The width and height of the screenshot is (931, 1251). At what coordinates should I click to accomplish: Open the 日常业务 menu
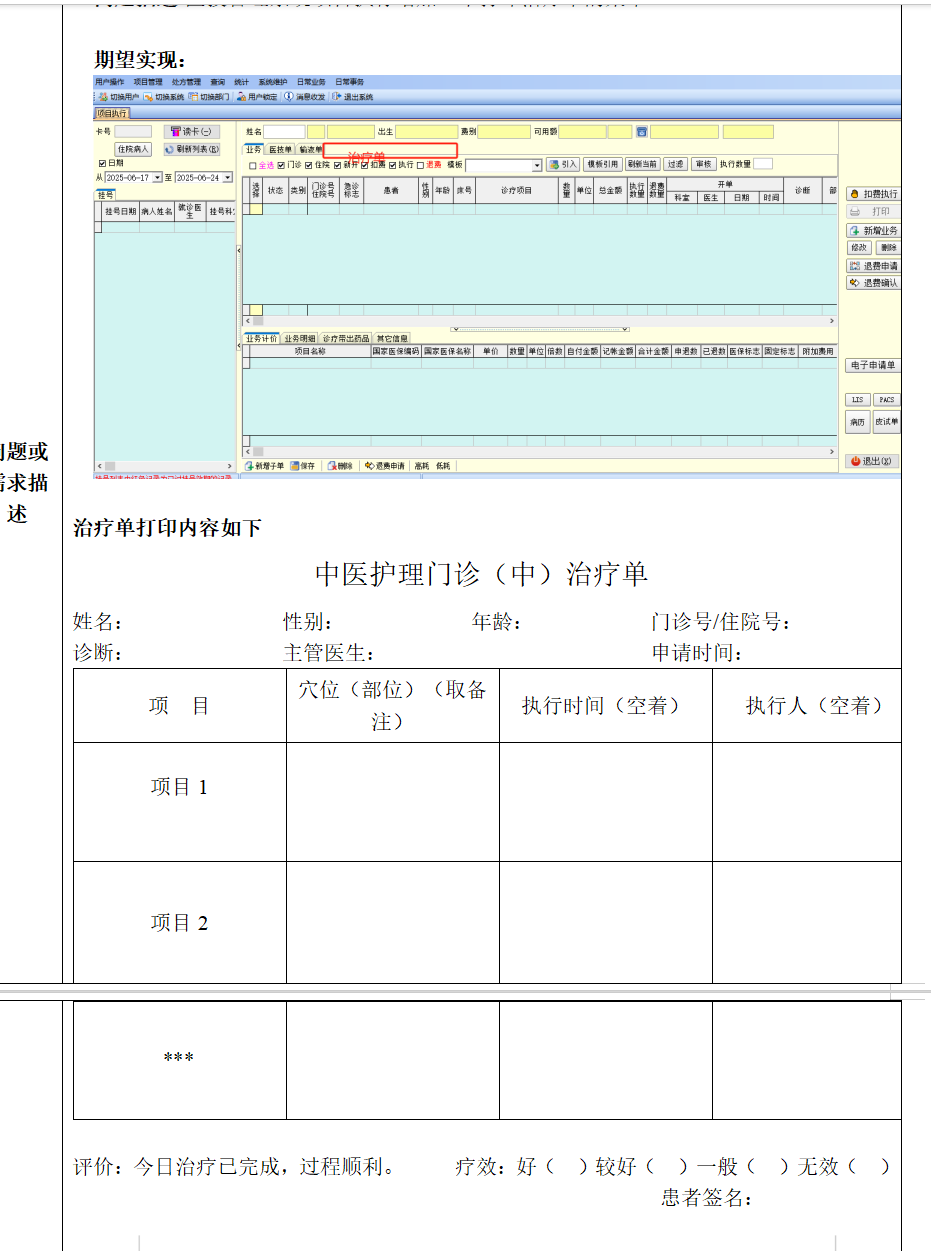[x=311, y=81]
